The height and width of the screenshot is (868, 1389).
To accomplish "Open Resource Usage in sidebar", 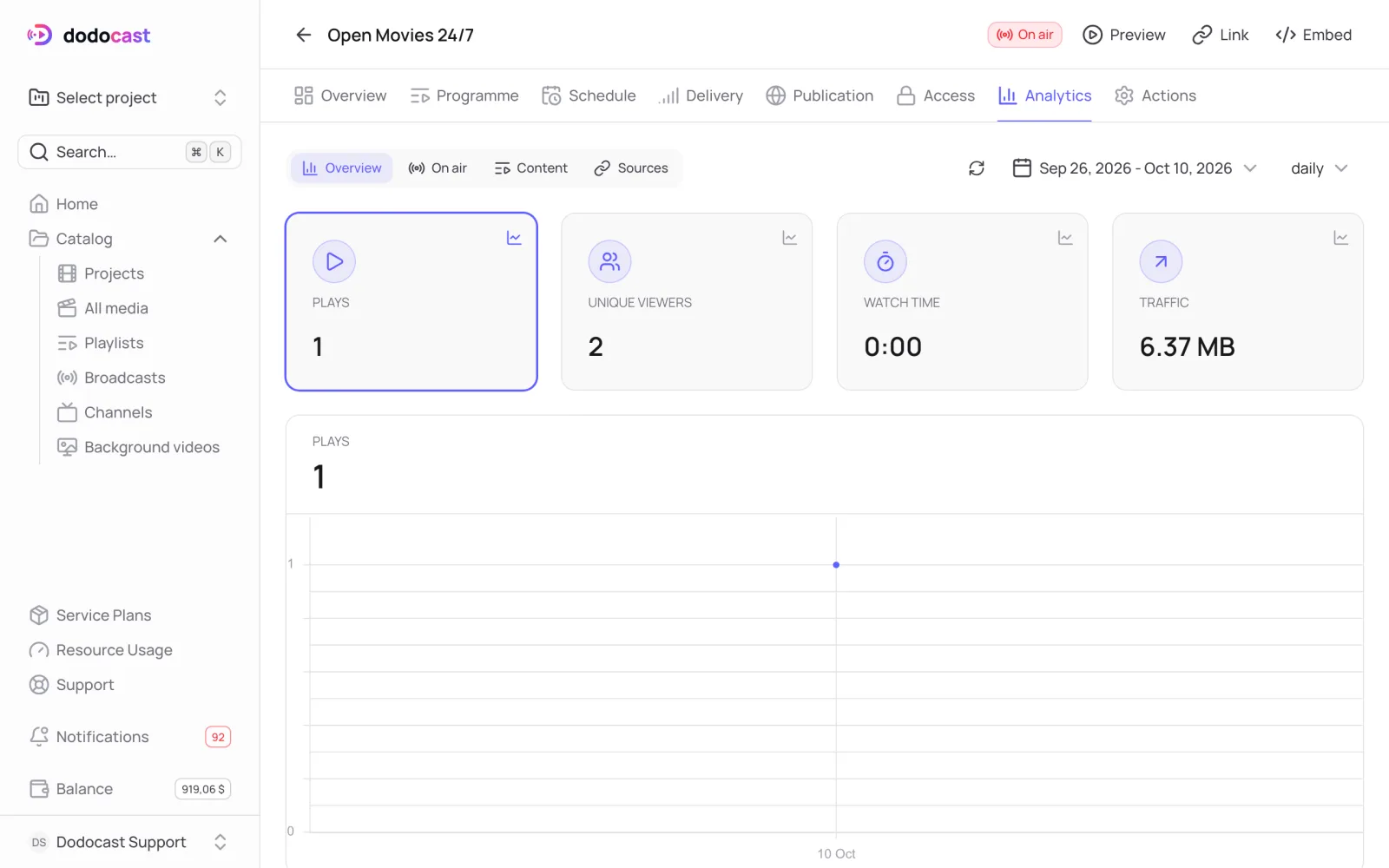I will [x=101, y=650].
